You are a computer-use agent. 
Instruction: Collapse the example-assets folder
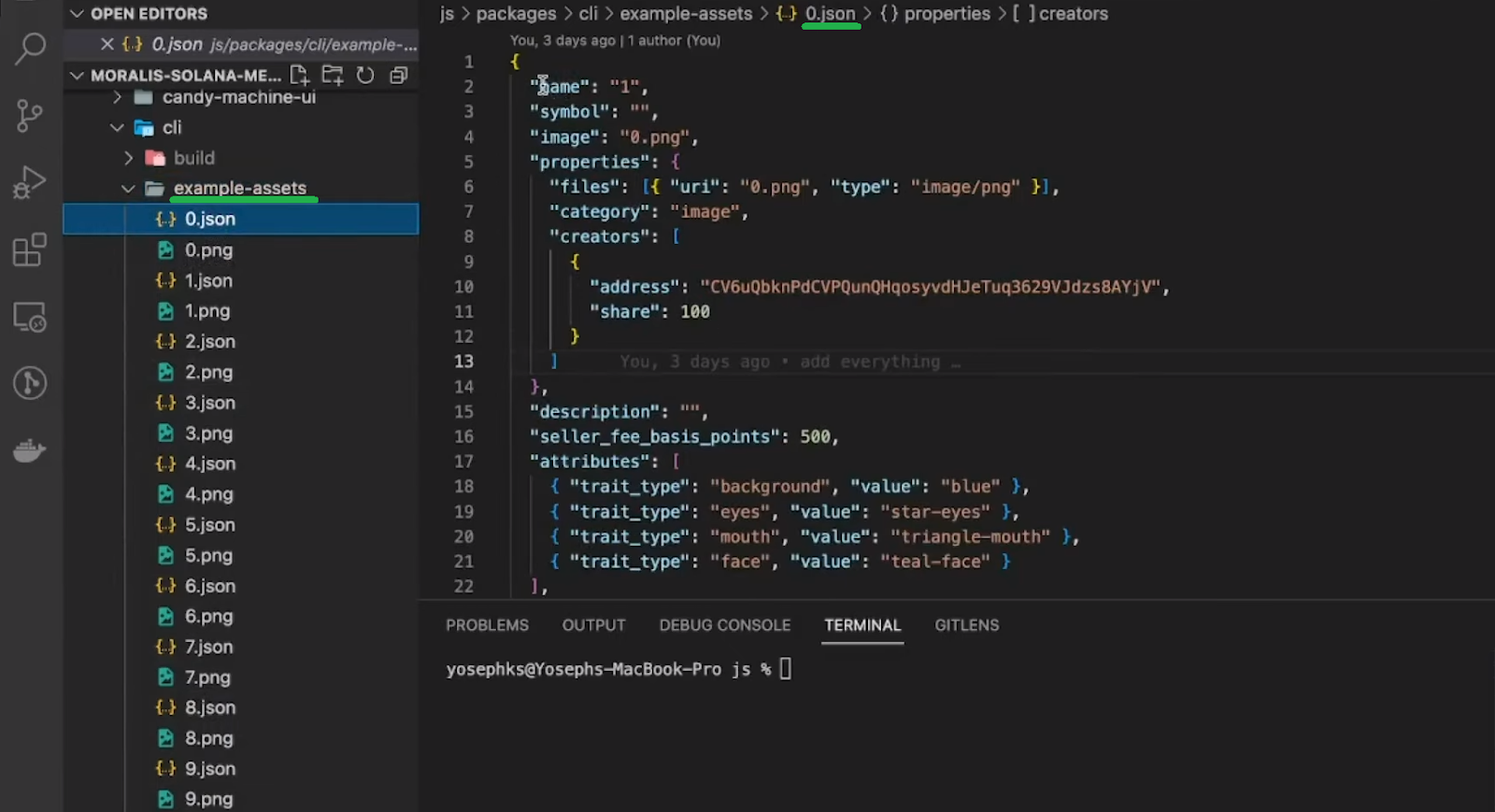[x=128, y=189]
